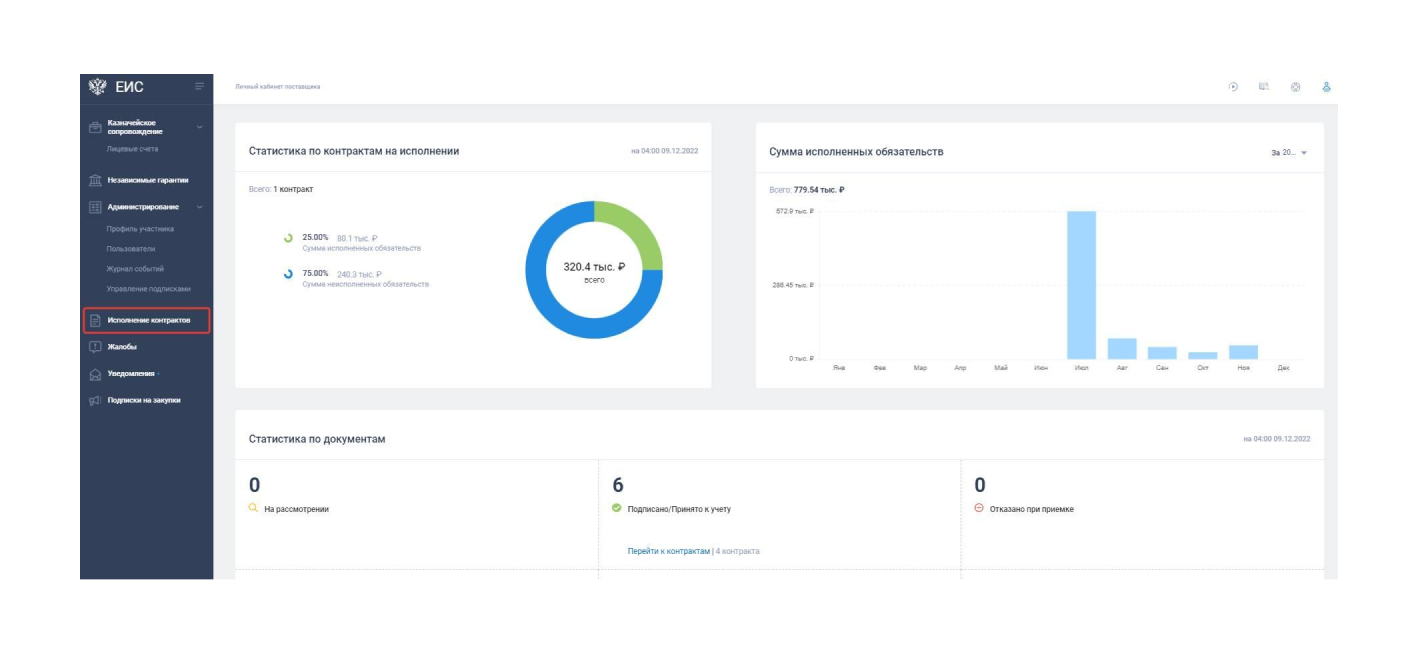The image size is (1418, 653).
Task: Open the knowledge base book icon
Action: coord(1264,87)
